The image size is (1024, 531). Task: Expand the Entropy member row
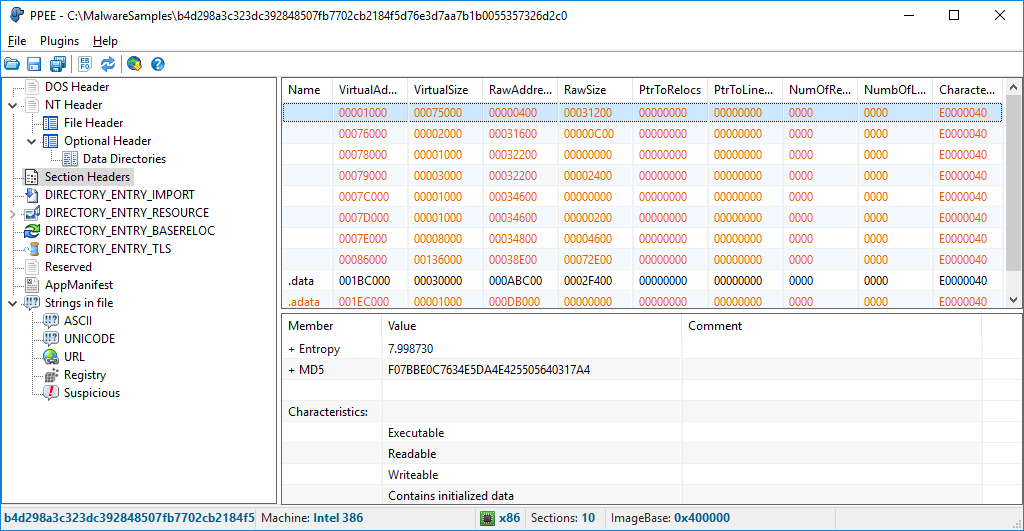point(292,349)
